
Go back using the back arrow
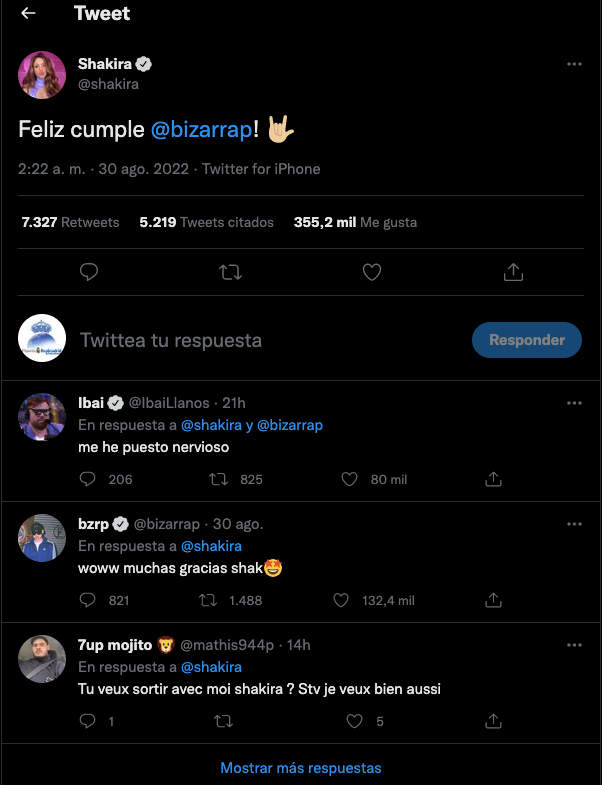[28, 14]
